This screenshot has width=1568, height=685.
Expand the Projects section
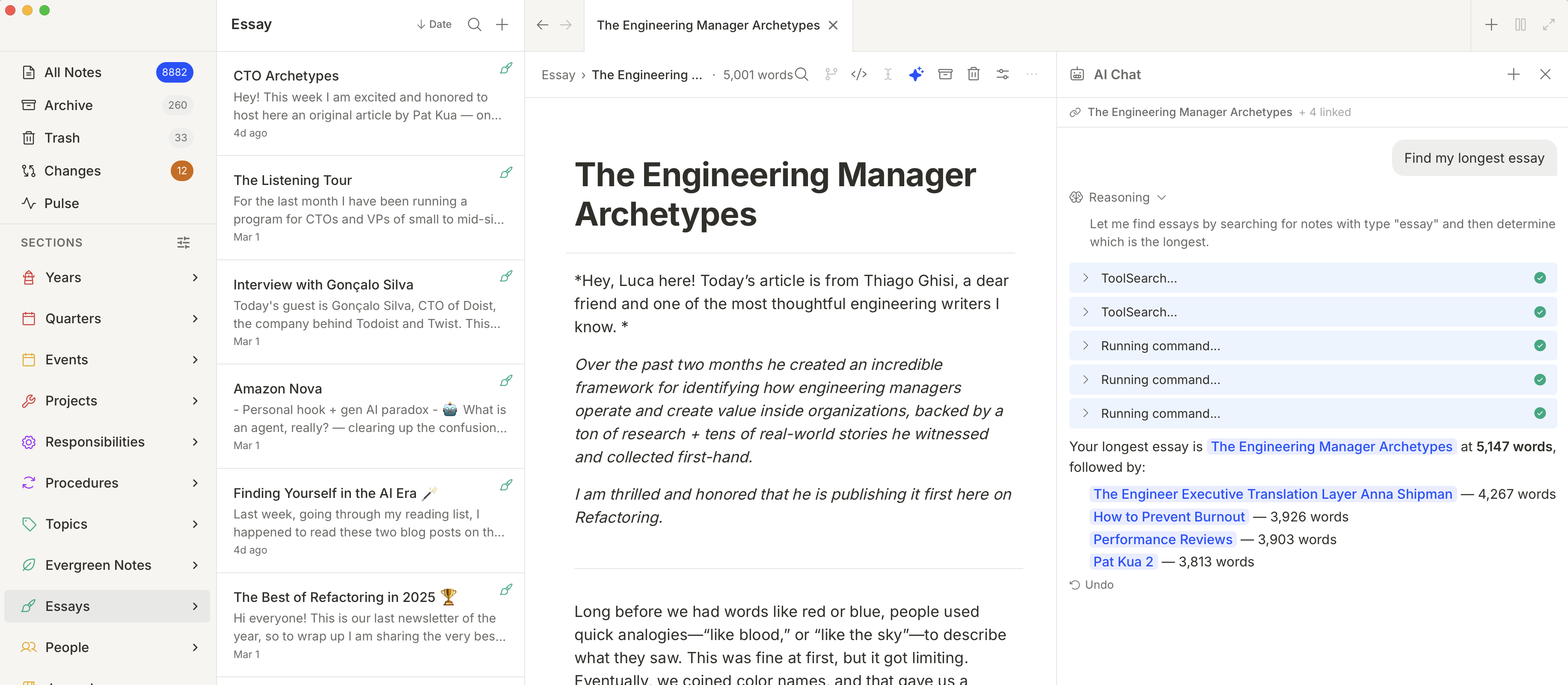click(195, 401)
